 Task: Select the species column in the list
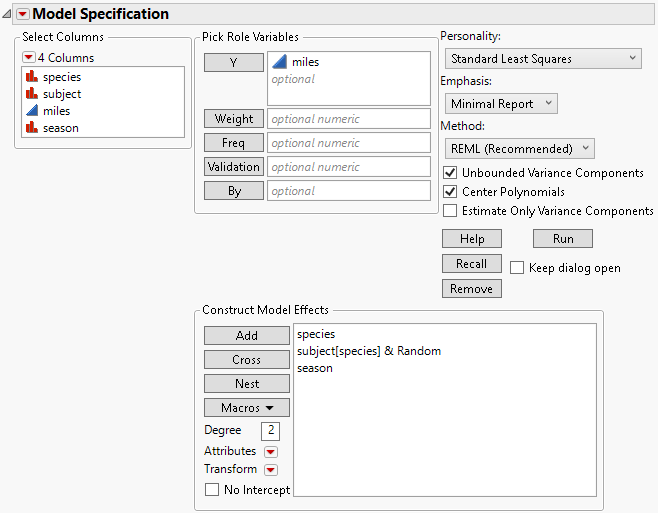pos(62,77)
